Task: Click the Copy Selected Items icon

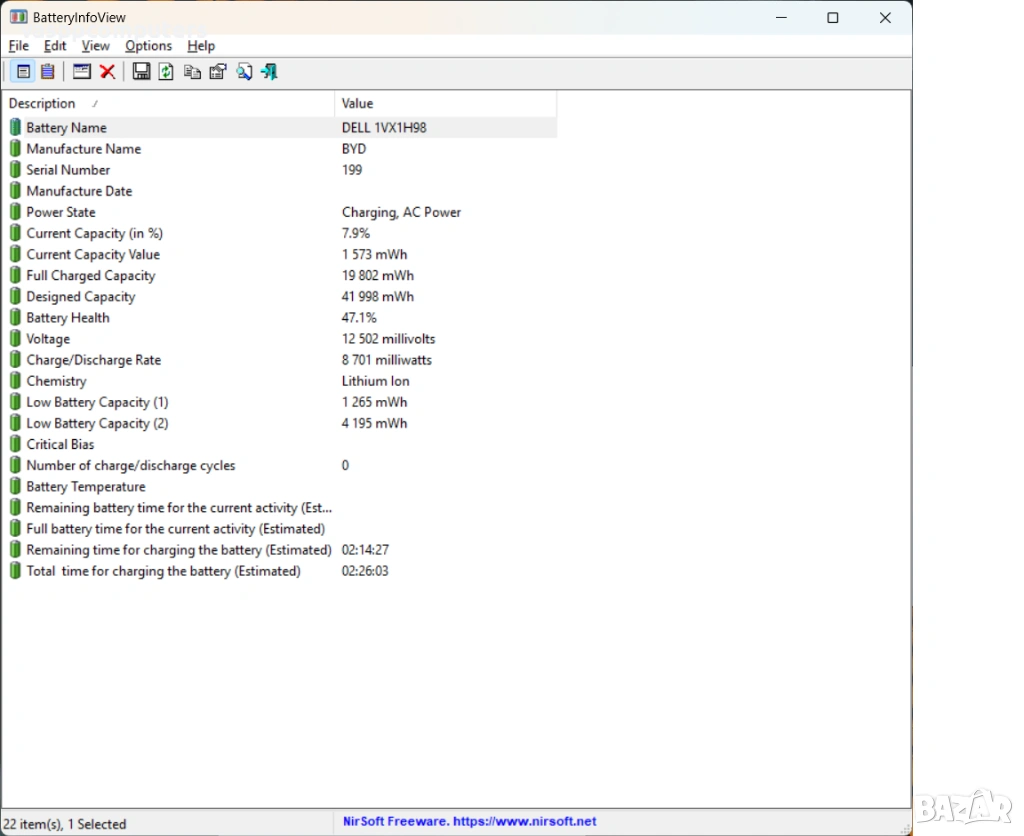Action: (x=192, y=72)
